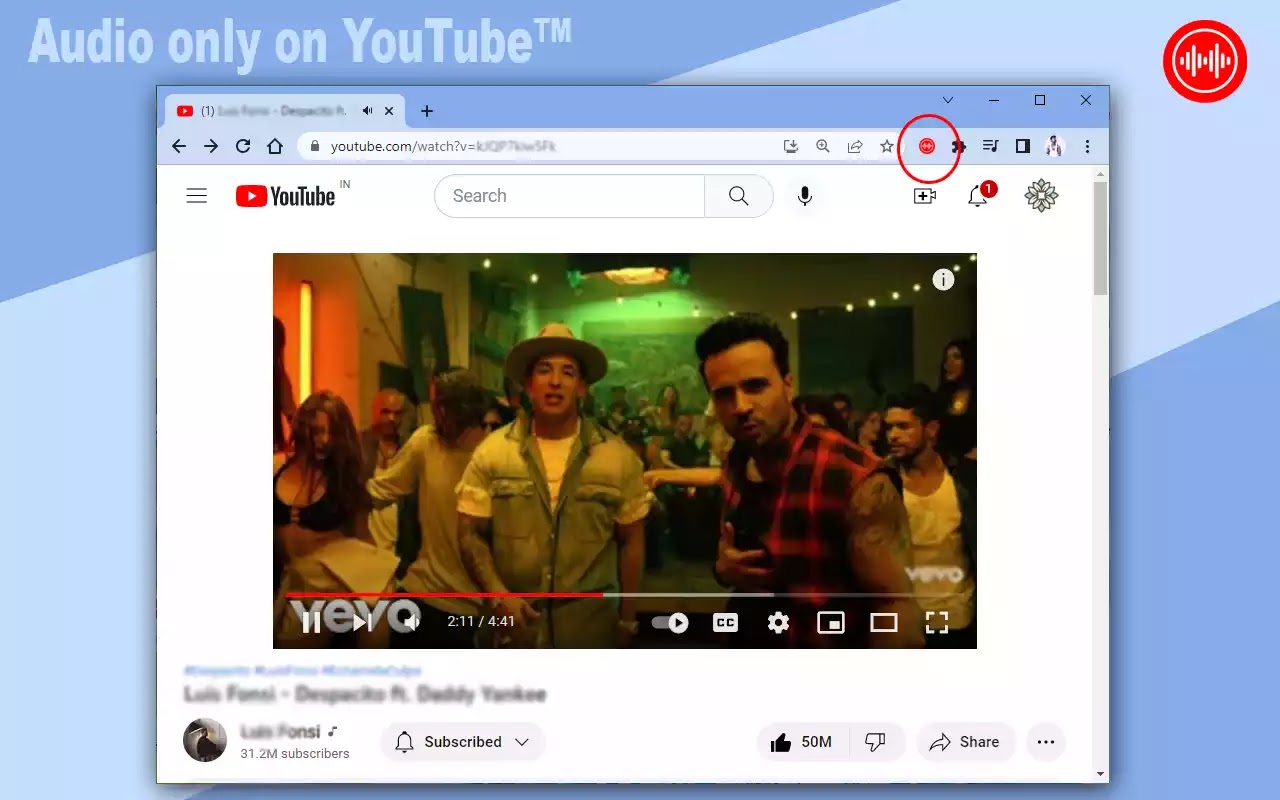
Task: Open the media controls icon in toolbar
Action: coord(990,146)
